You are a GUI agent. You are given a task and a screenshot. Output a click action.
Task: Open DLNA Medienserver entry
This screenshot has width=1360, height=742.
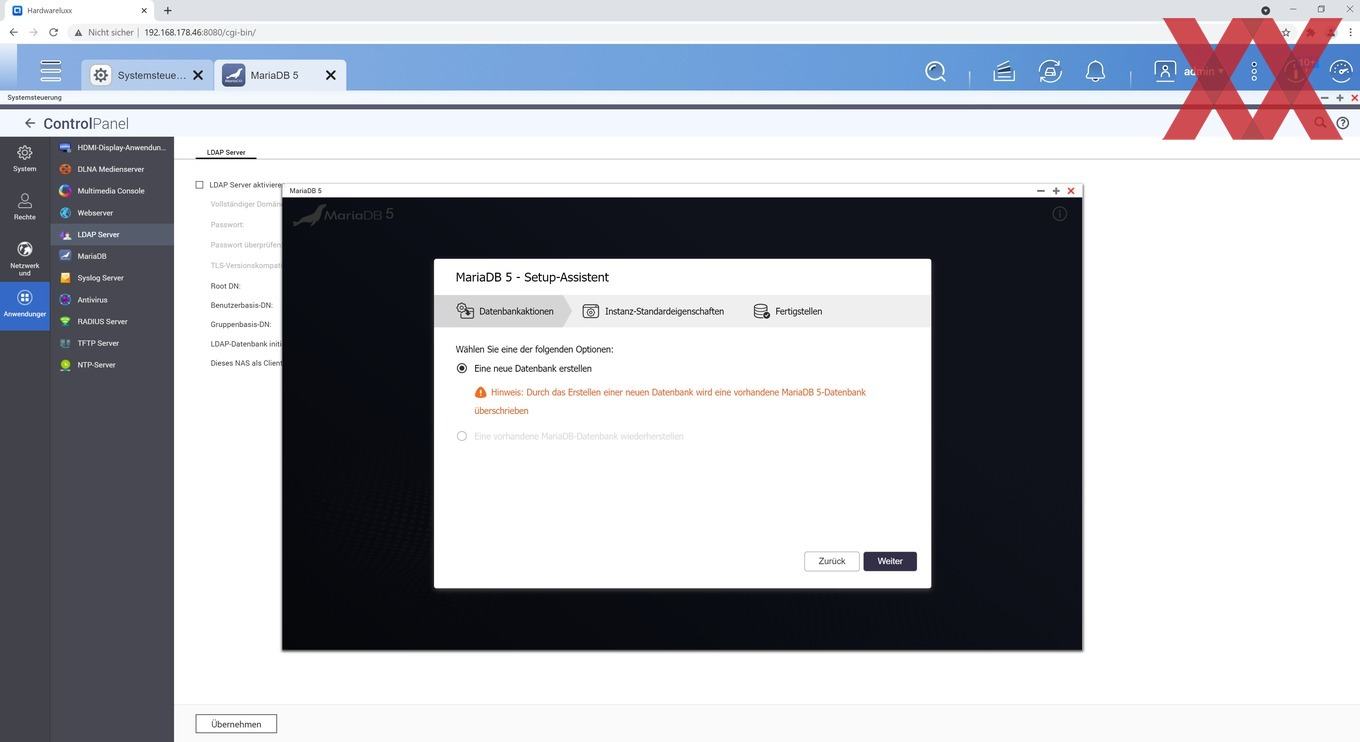coord(112,169)
